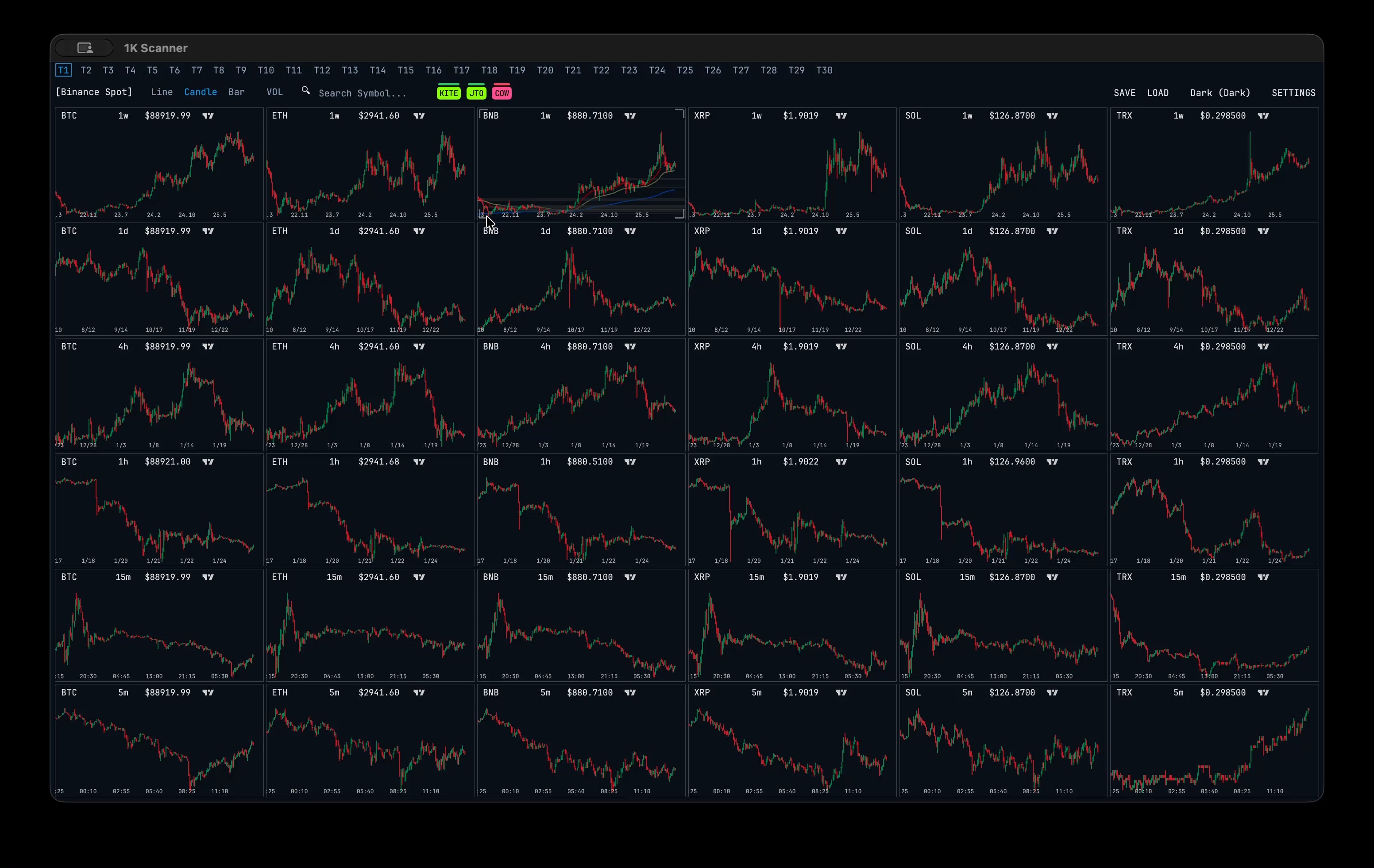Click TradingView icon on ETH 1d chart
Viewport: 1374px width, 868px height.
click(419, 231)
